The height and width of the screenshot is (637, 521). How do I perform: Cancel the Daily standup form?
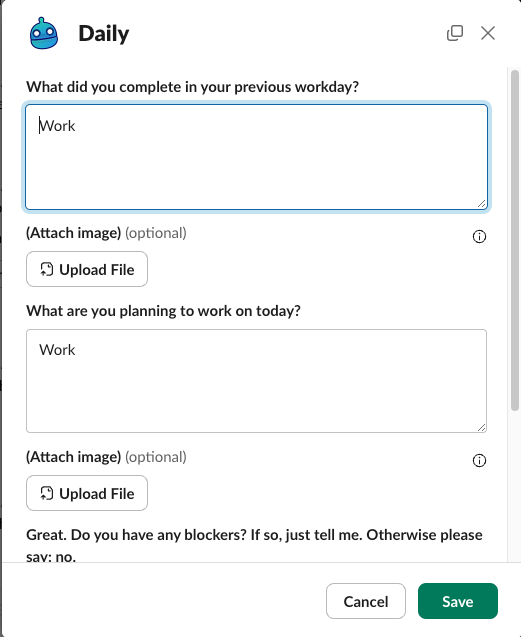pyautogui.click(x=366, y=601)
